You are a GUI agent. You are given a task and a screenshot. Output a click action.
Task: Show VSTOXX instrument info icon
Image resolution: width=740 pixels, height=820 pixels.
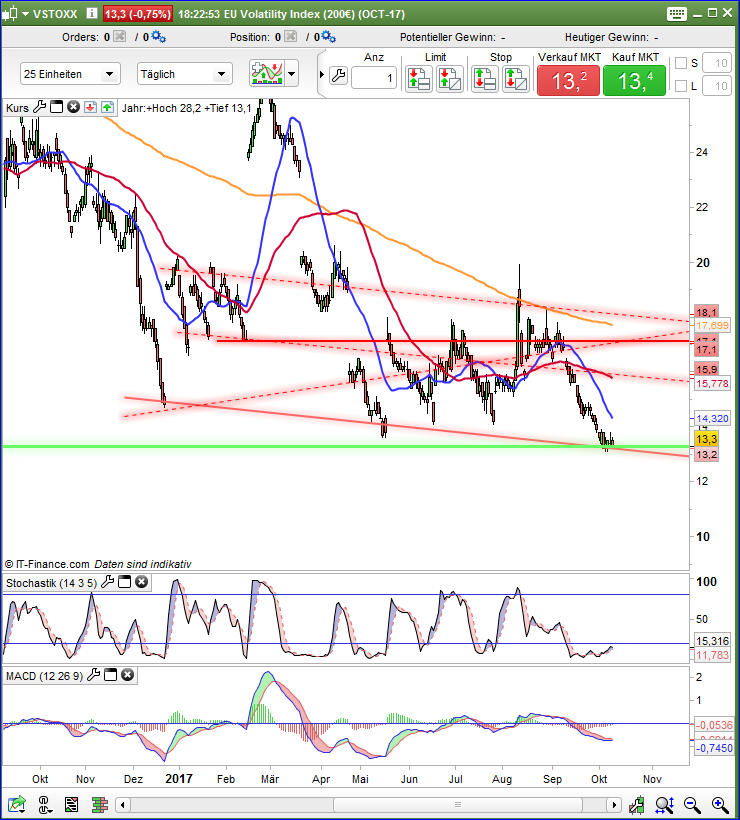click(92, 14)
